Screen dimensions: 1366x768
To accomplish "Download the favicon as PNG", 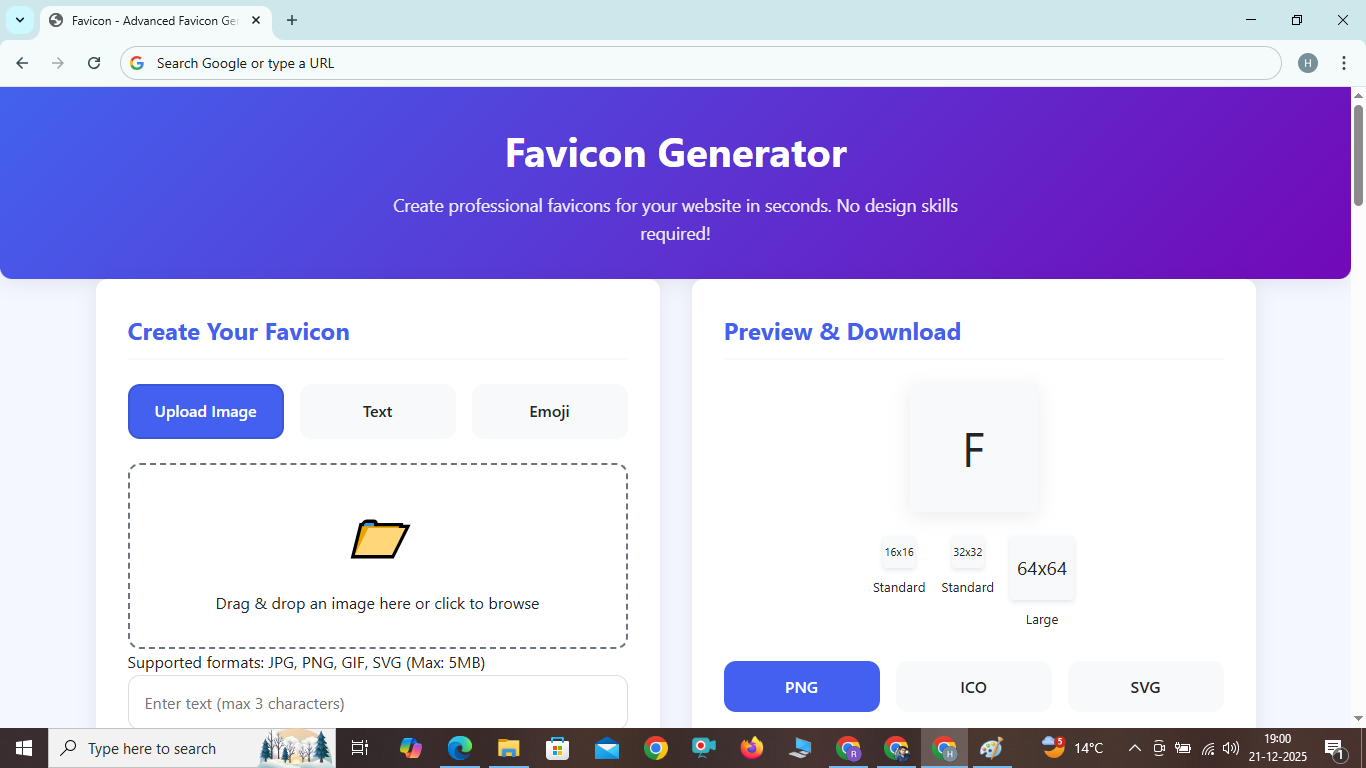I will click(x=801, y=687).
